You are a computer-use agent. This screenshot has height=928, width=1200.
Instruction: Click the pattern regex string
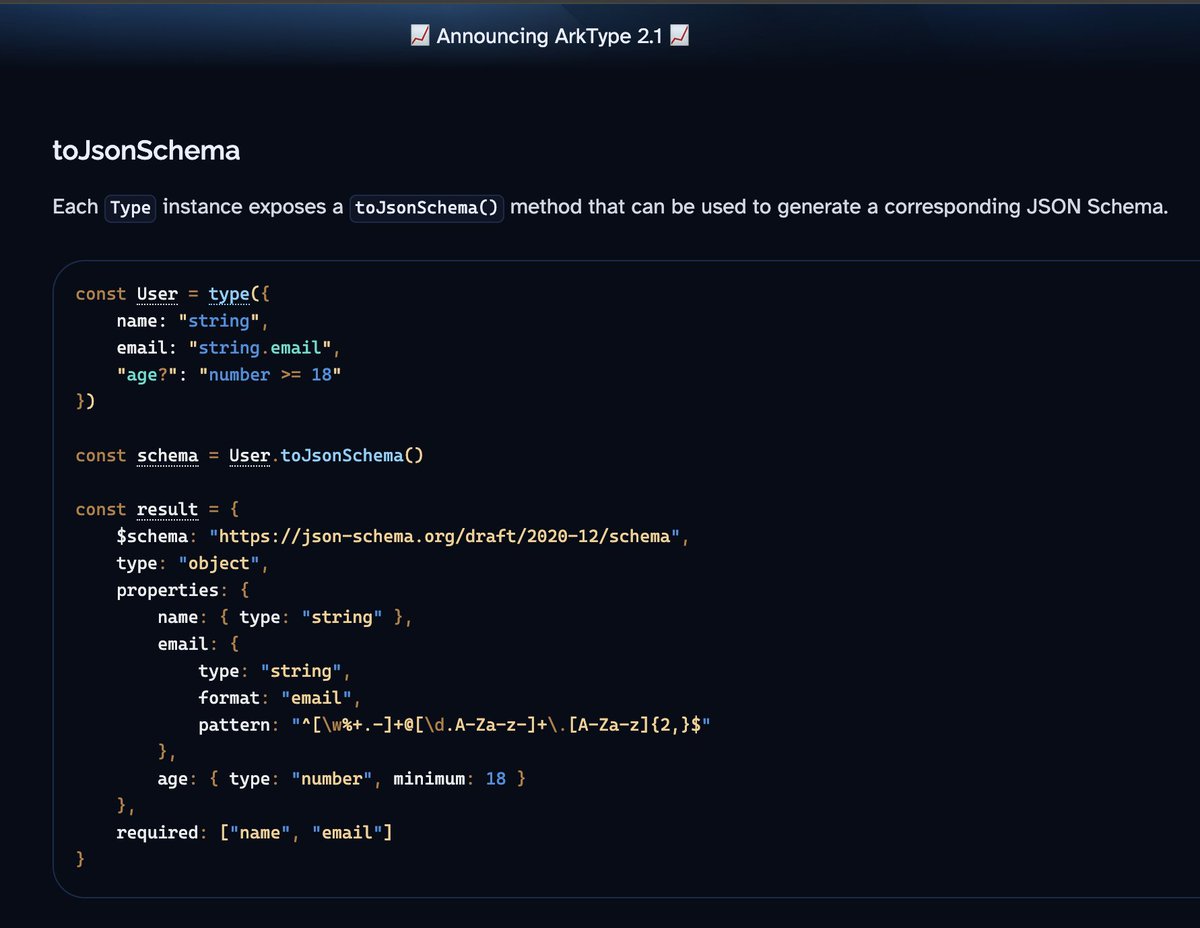501,725
